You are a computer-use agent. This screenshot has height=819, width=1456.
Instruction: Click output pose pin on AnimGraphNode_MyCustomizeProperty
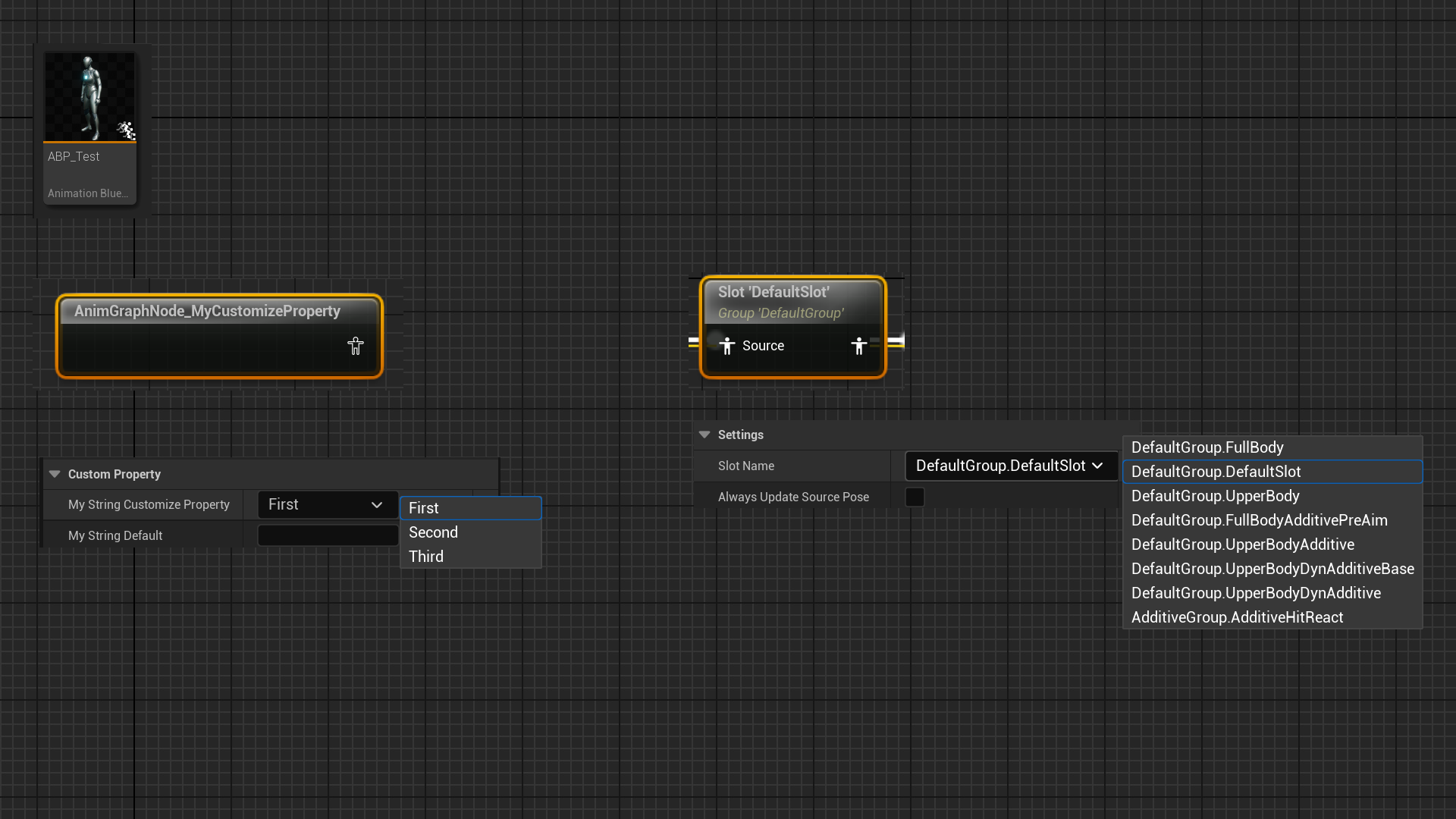pos(355,347)
